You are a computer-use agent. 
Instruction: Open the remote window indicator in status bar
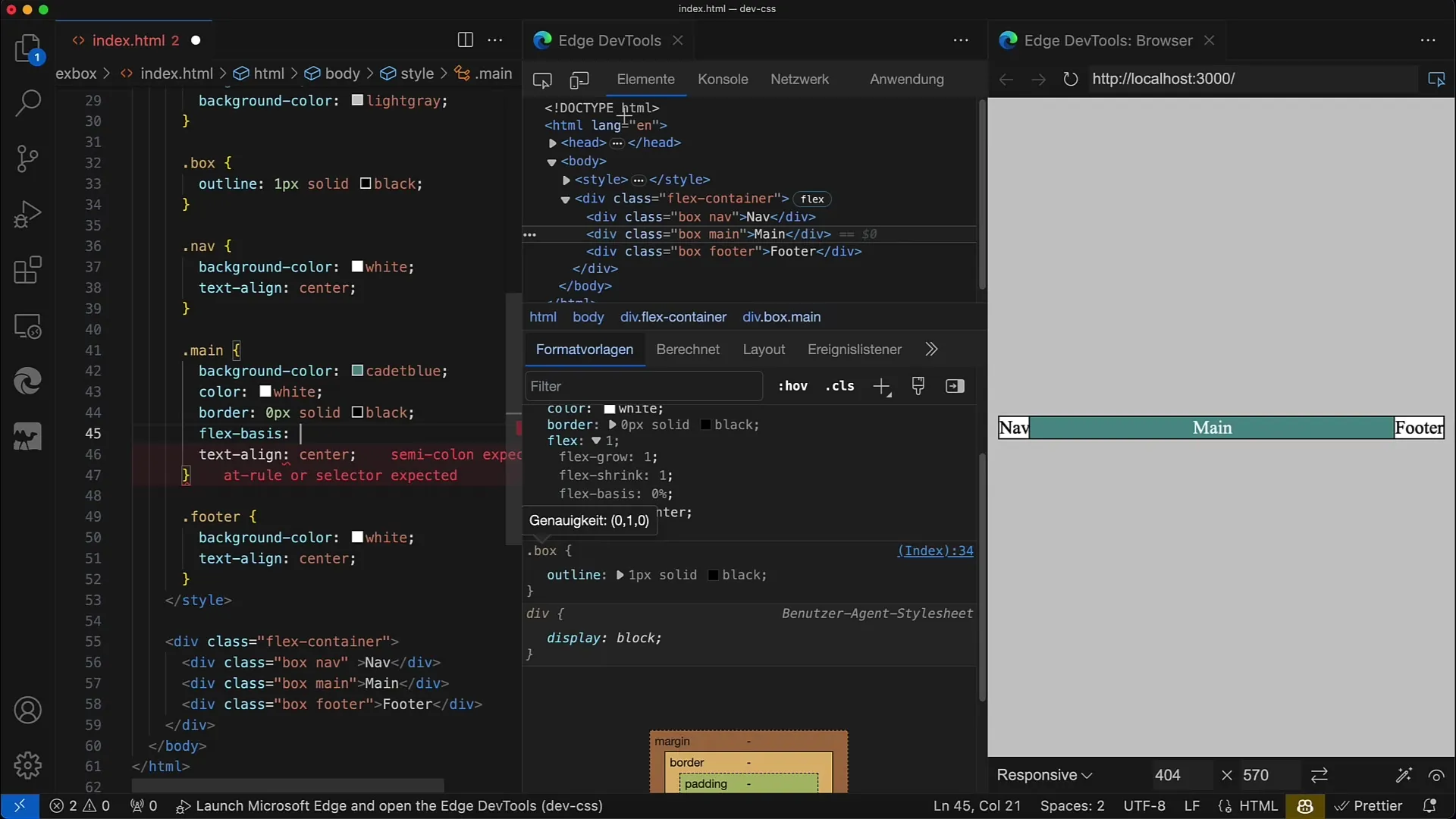coord(20,806)
